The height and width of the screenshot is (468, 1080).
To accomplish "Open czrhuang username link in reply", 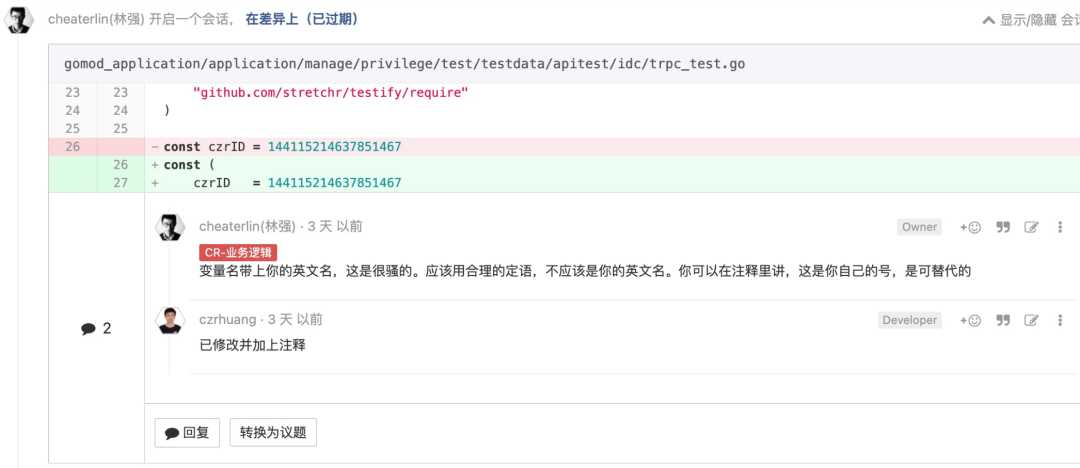I will click(x=227, y=320).
